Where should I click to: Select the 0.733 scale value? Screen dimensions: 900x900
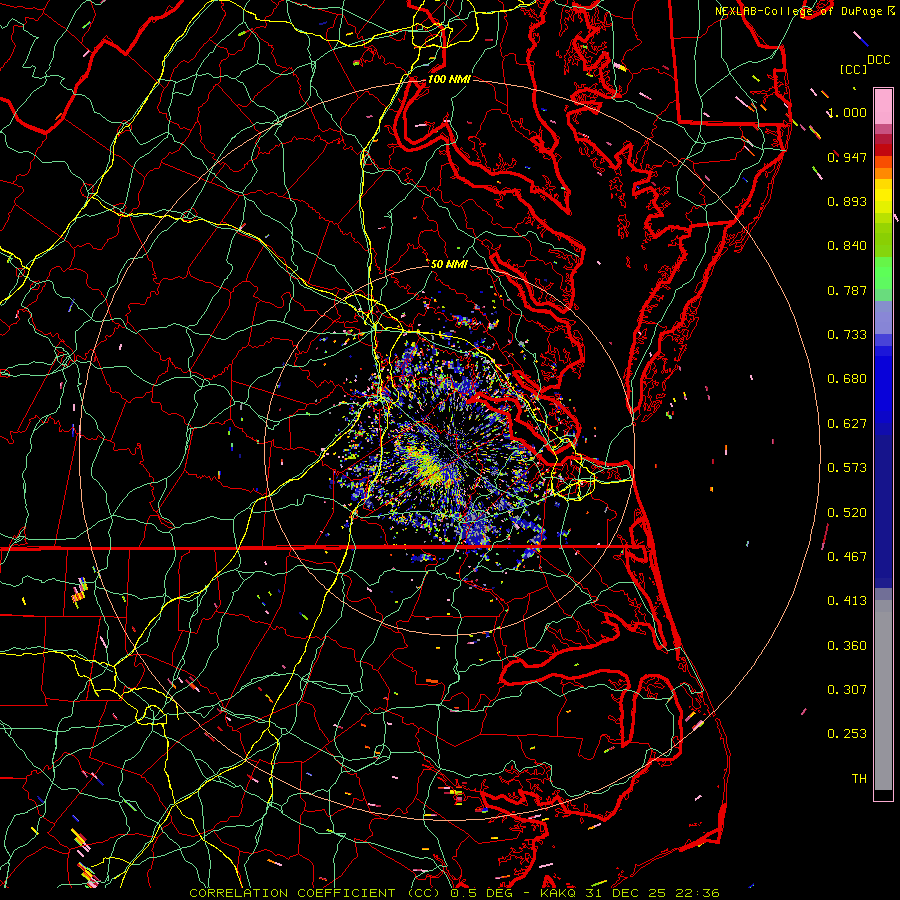click(847, 335)
